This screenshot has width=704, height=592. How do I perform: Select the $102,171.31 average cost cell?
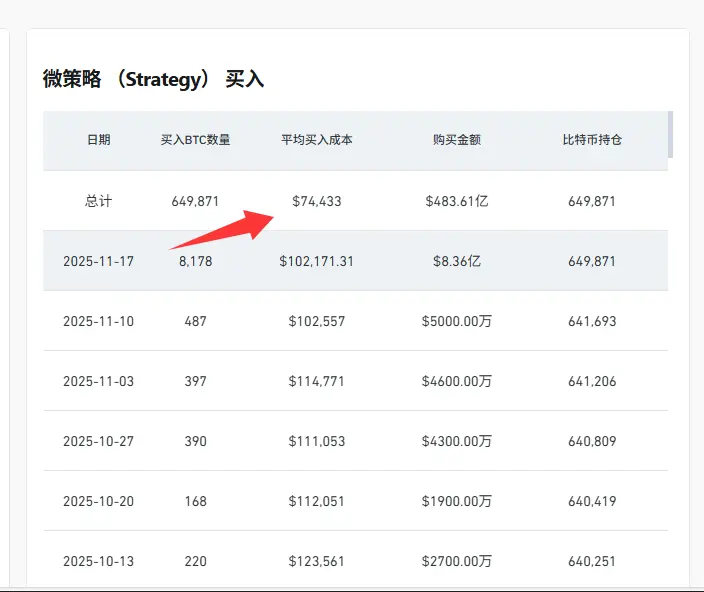(317, 261)
